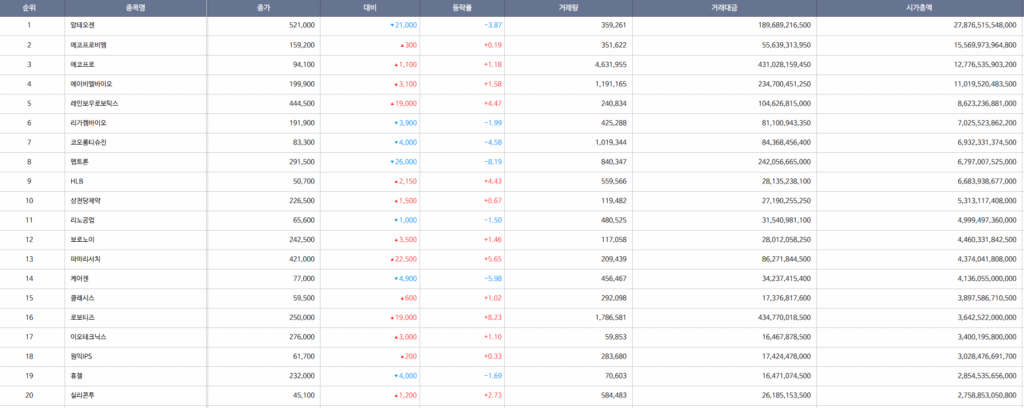Screen dimensions: 1024x408
Task: Click the blue down arrow in 케어젠 row
Action: click(x=396, y=278)
